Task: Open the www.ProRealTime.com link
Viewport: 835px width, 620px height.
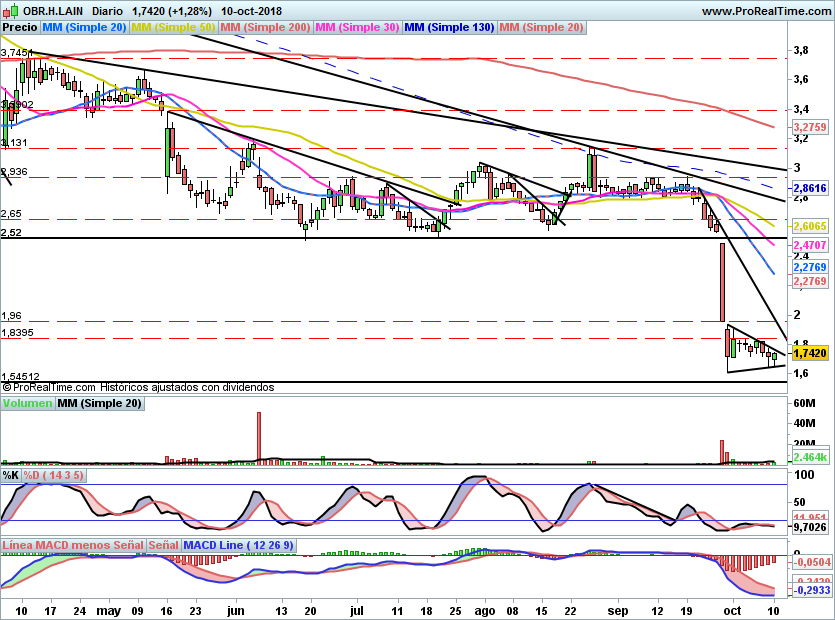Action: (766, 11)
